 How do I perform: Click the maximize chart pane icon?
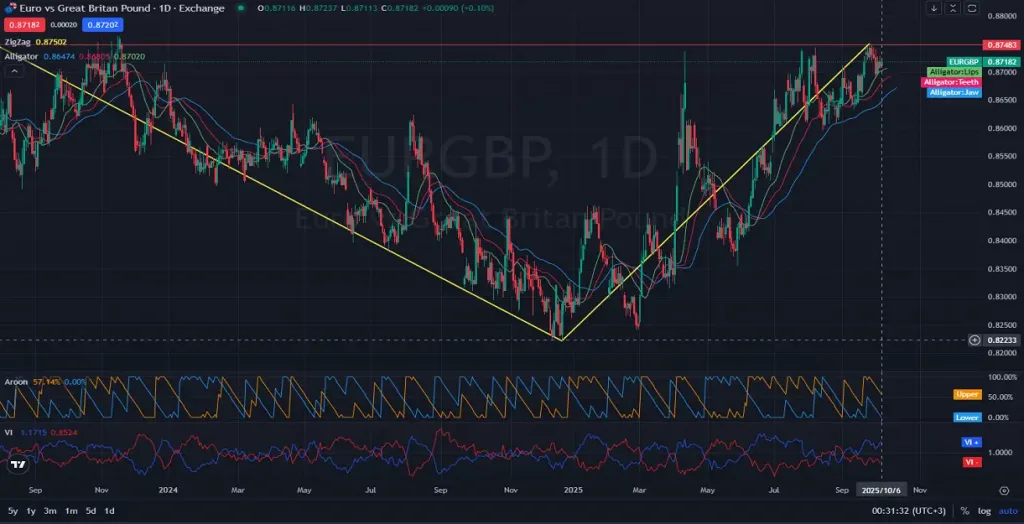coord(970,8)
